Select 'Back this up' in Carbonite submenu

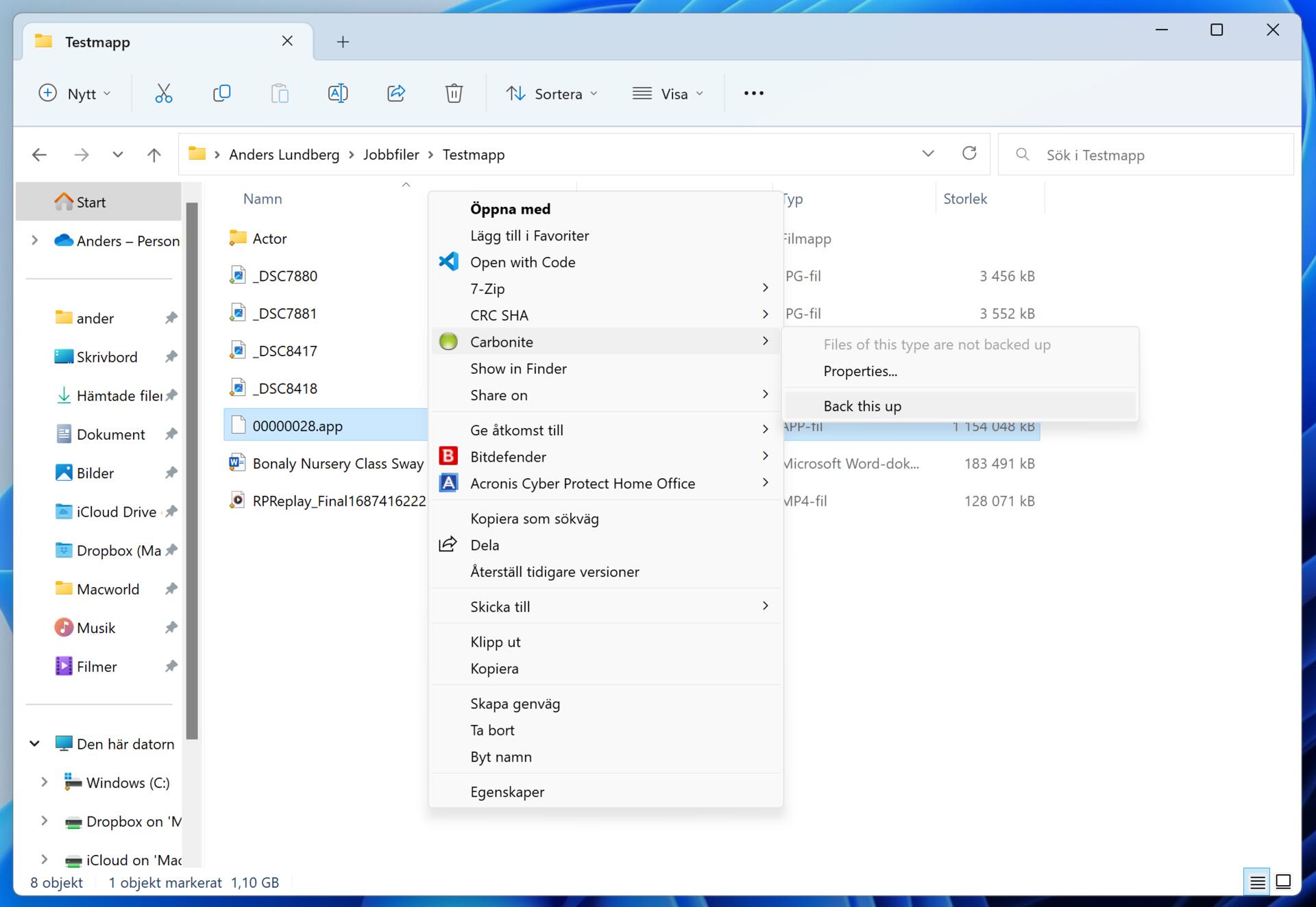coord(863,406)
